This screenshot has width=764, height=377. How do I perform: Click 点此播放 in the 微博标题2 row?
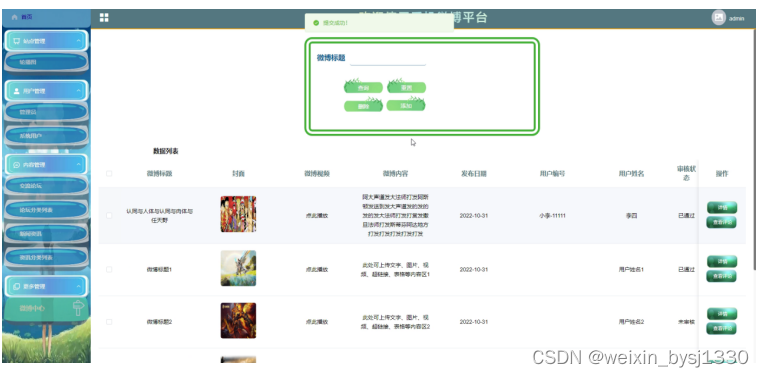pos(317,322)
